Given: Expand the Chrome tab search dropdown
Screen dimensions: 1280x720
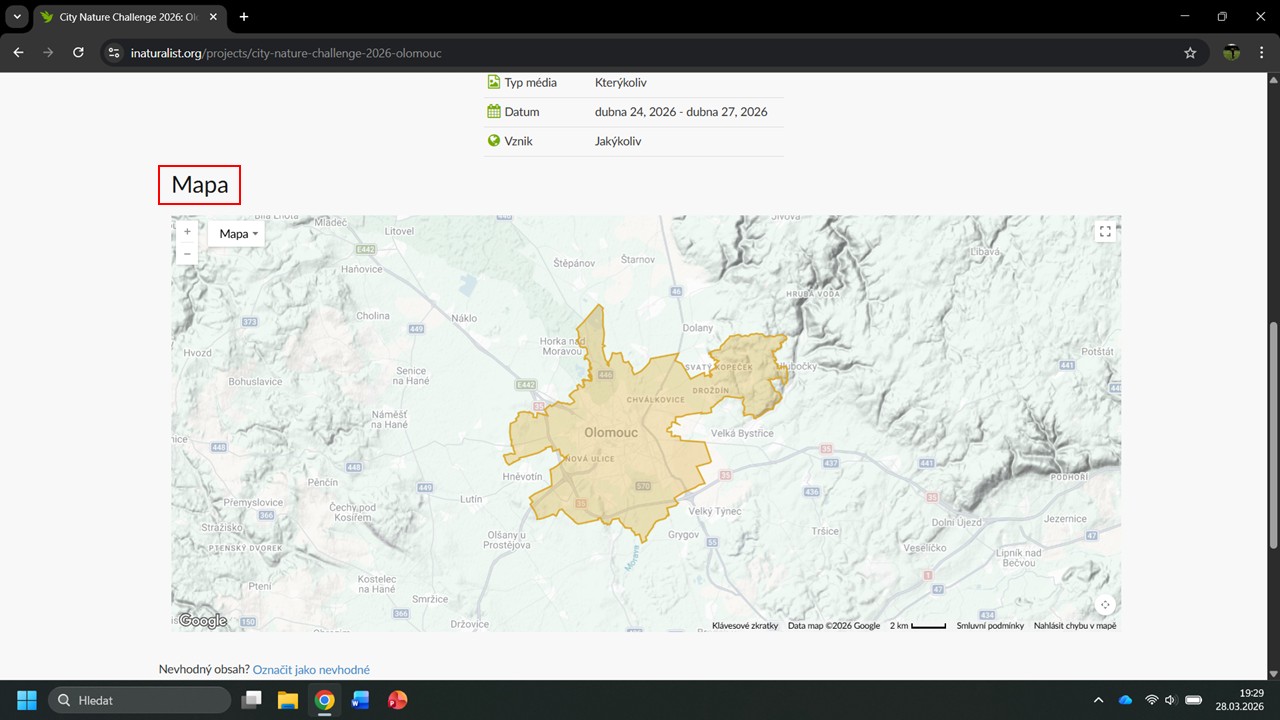Looking at the screenshot, I should 17,17.
